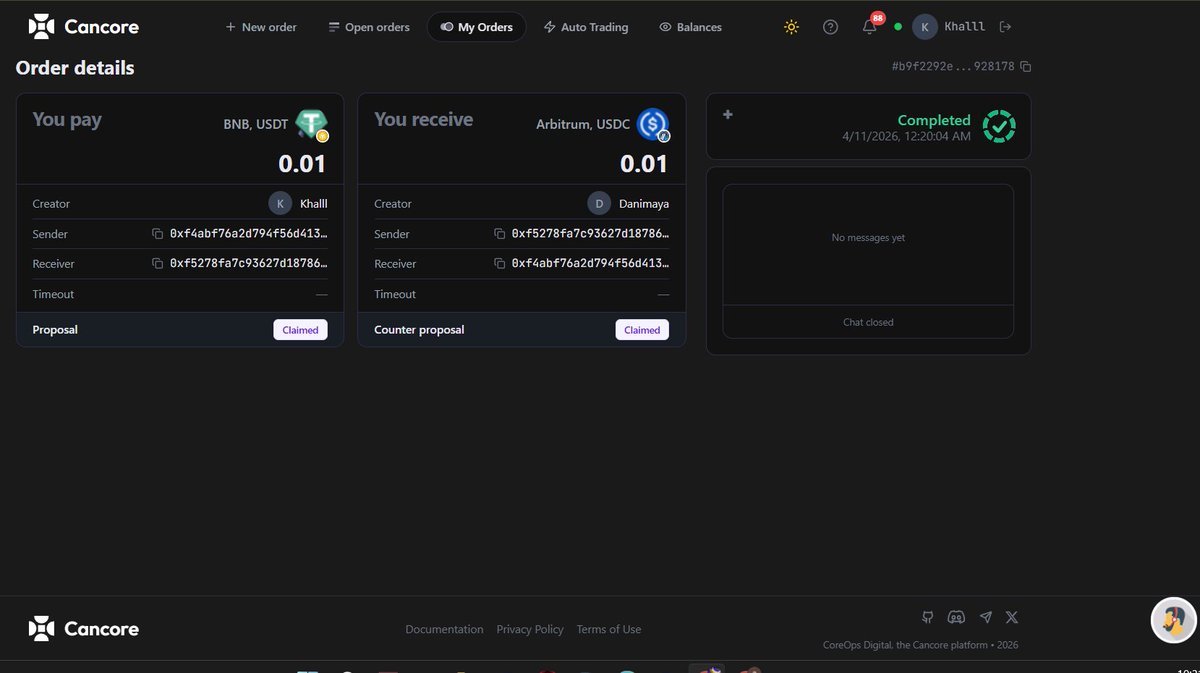Click receiver address 0xf5278fa7c93627d18786 in You pay

(x=248, y=264)
